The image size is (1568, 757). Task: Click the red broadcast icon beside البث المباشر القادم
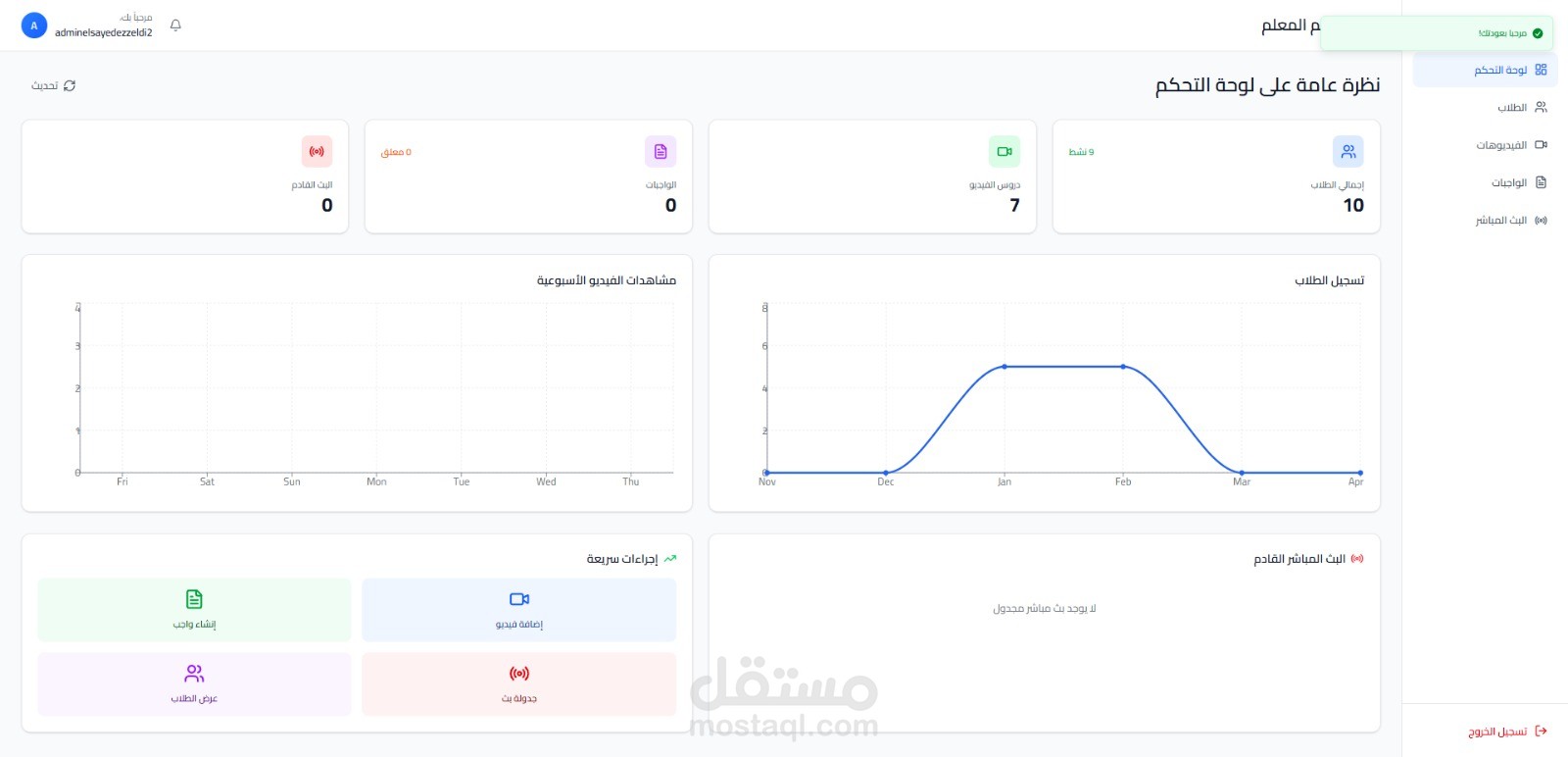1357,559
